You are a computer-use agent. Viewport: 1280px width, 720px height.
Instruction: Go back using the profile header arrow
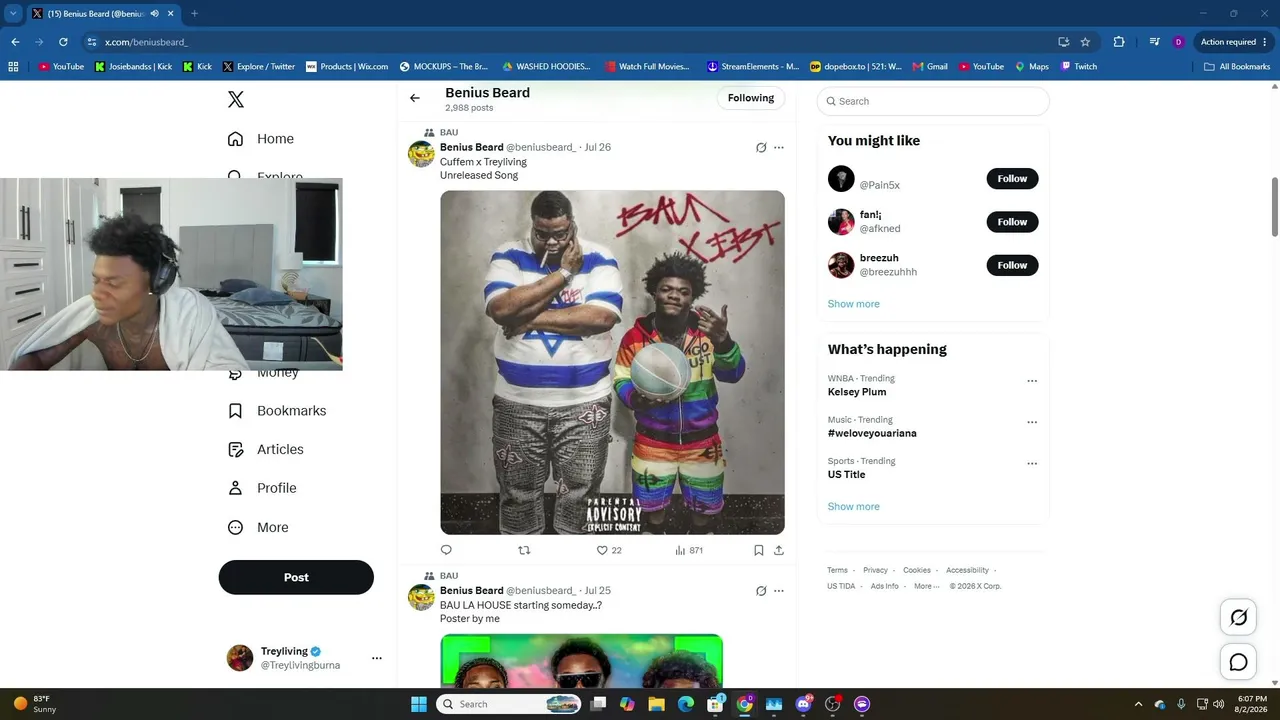pos(415,98)
